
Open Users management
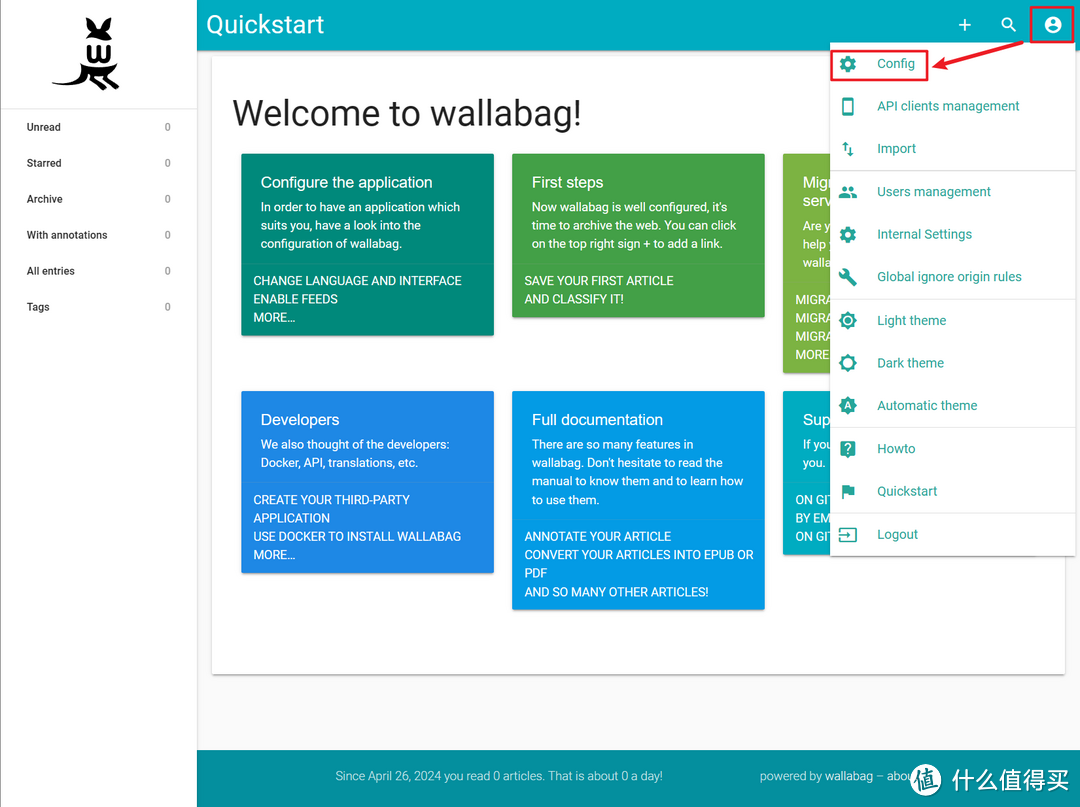pos(933,192)
